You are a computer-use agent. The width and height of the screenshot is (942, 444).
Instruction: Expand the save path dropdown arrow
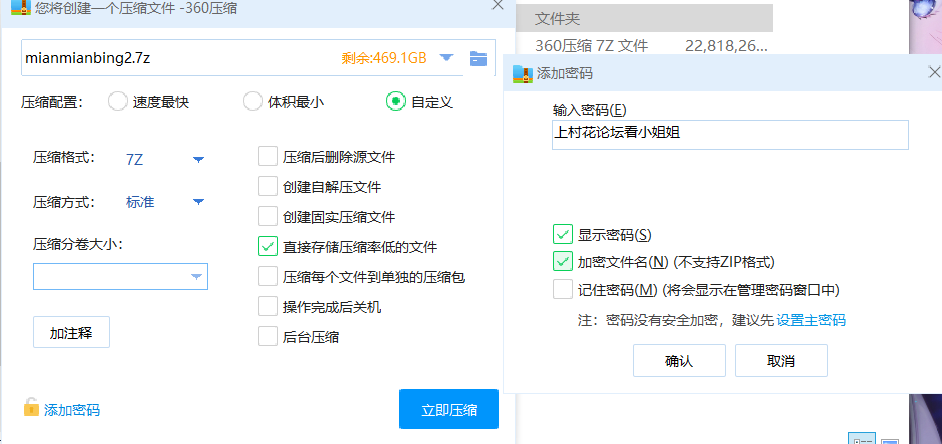pyautogui.click(x=446, y=58)
